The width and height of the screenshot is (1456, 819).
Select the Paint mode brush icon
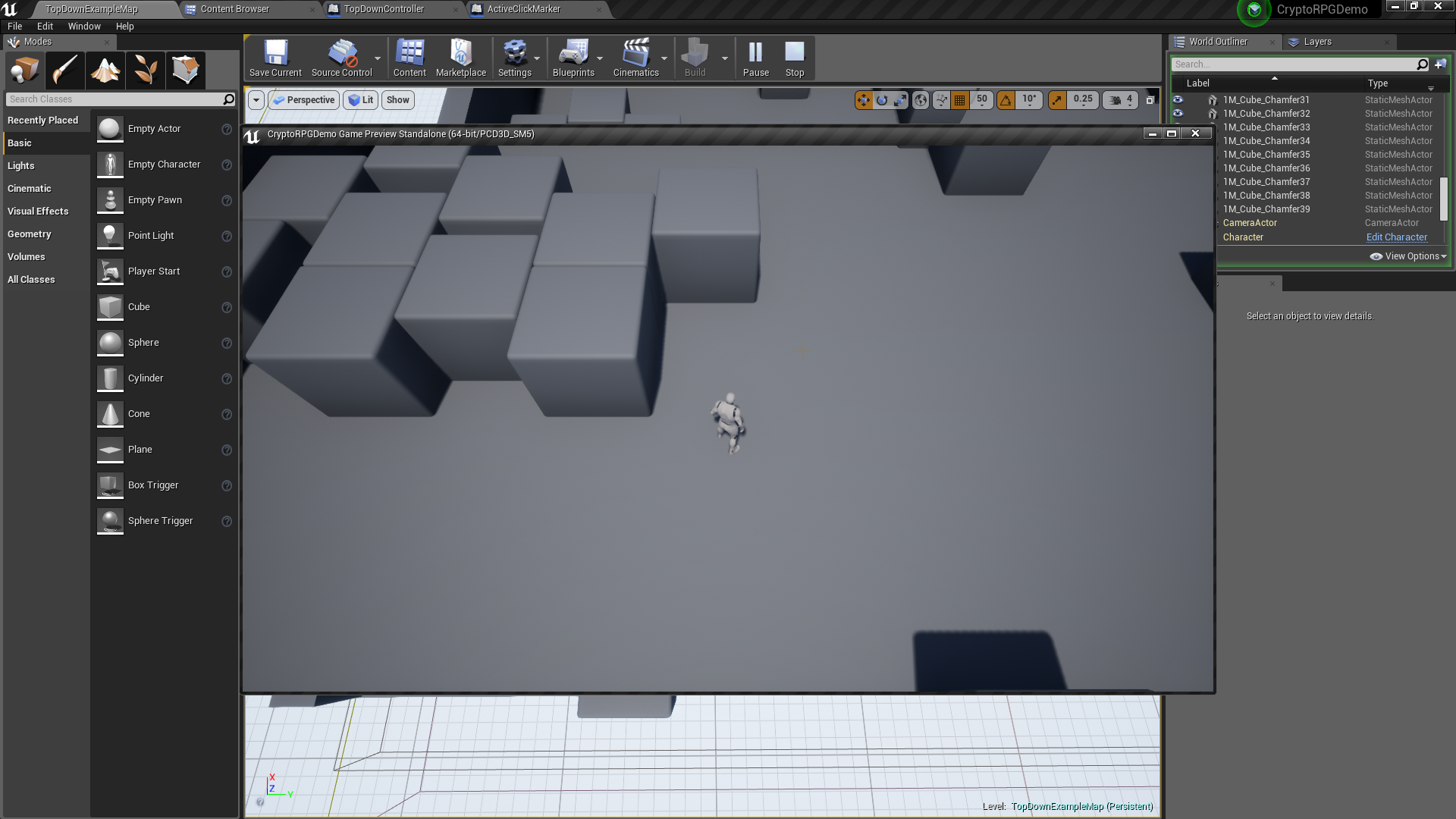pyautogui.click(x=64, y=71)
